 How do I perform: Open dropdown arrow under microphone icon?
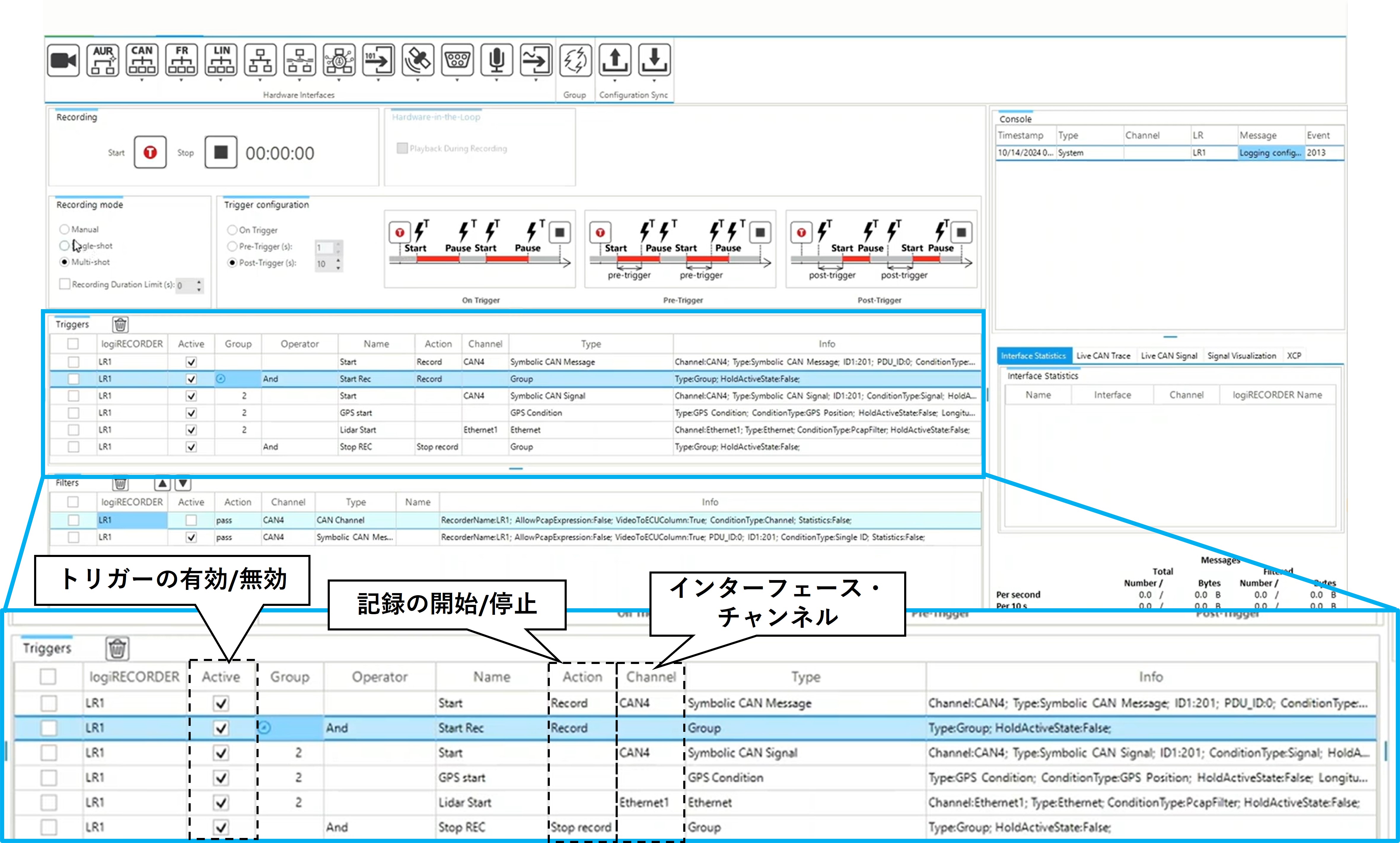(x=497, y=81)
